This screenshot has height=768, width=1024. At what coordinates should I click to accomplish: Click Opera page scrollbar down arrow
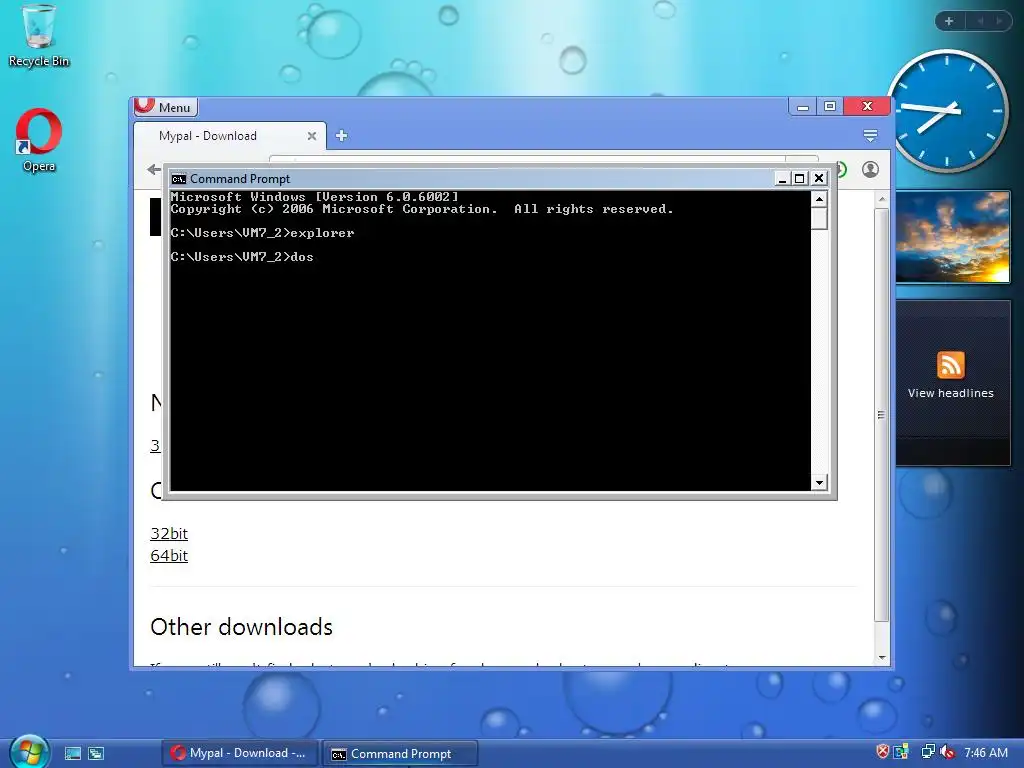(x=882, y=658)
